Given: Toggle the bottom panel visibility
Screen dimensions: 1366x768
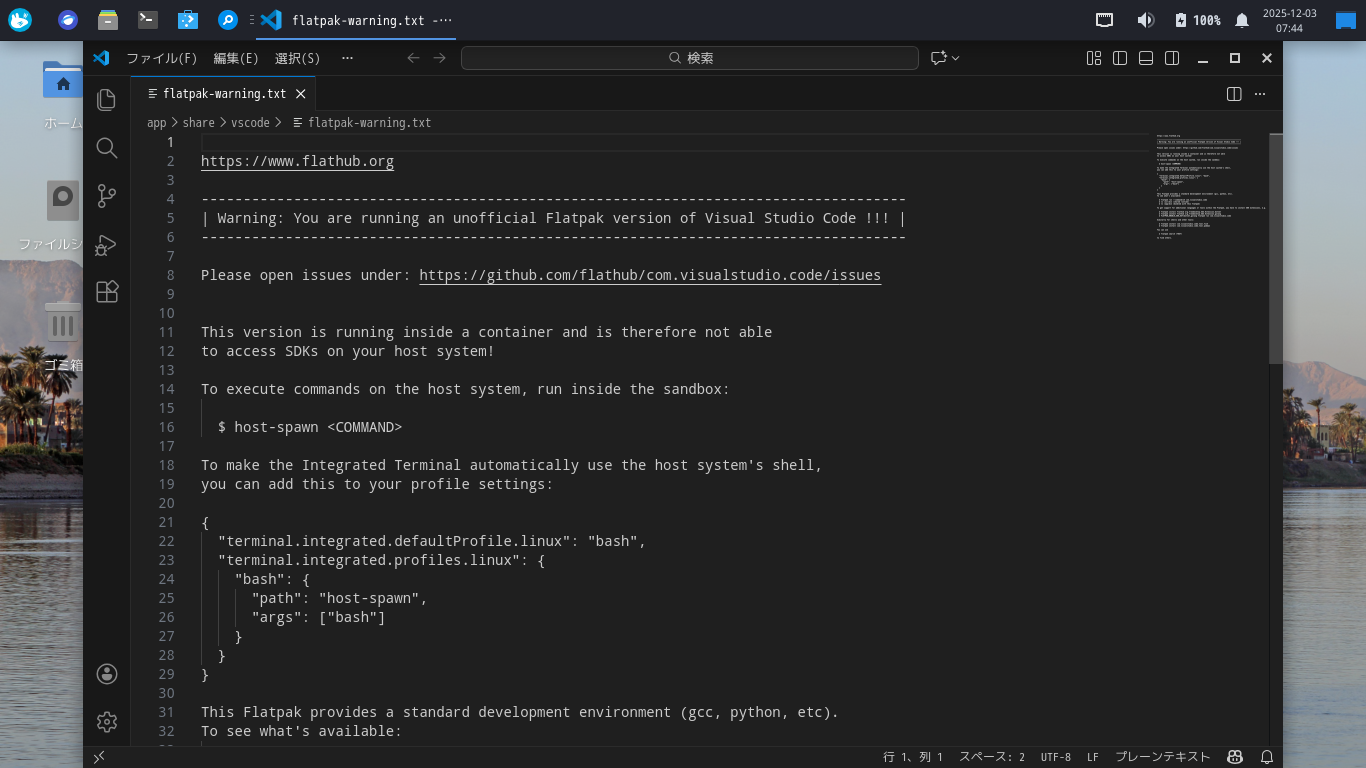Looking at the screenshot, I should pos(1146,58).
